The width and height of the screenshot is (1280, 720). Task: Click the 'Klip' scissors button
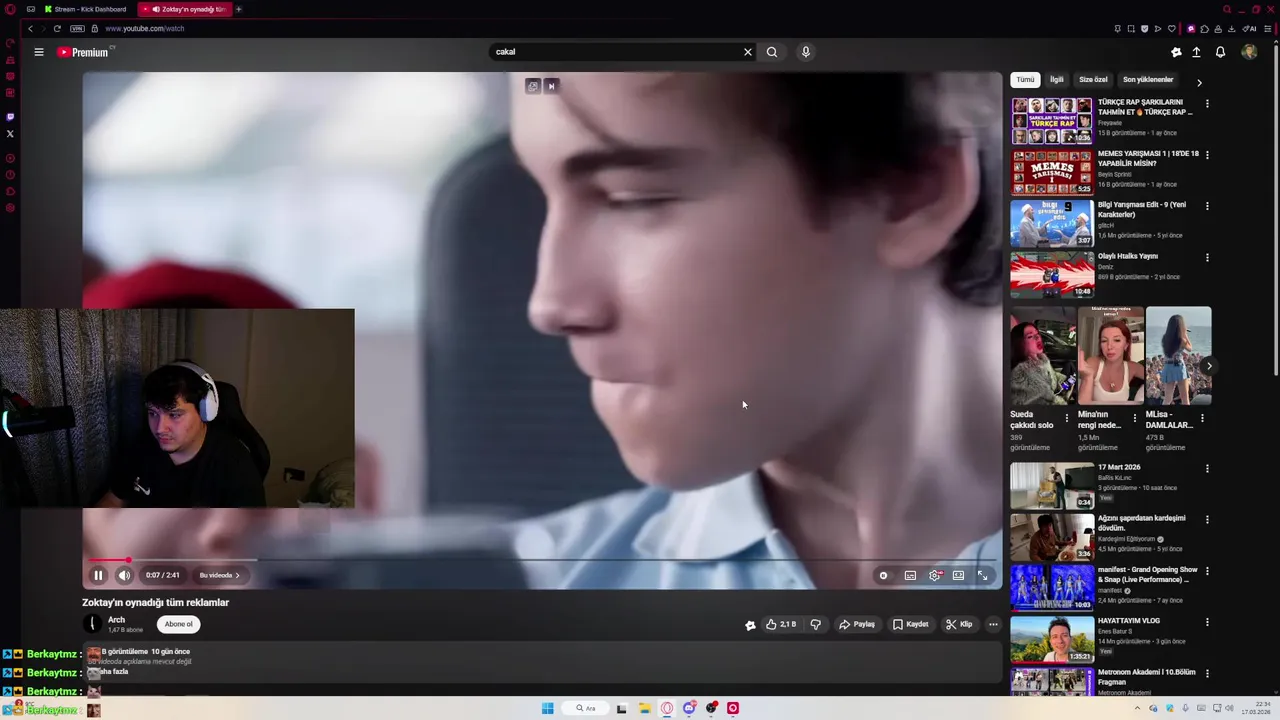pos(959,624)
